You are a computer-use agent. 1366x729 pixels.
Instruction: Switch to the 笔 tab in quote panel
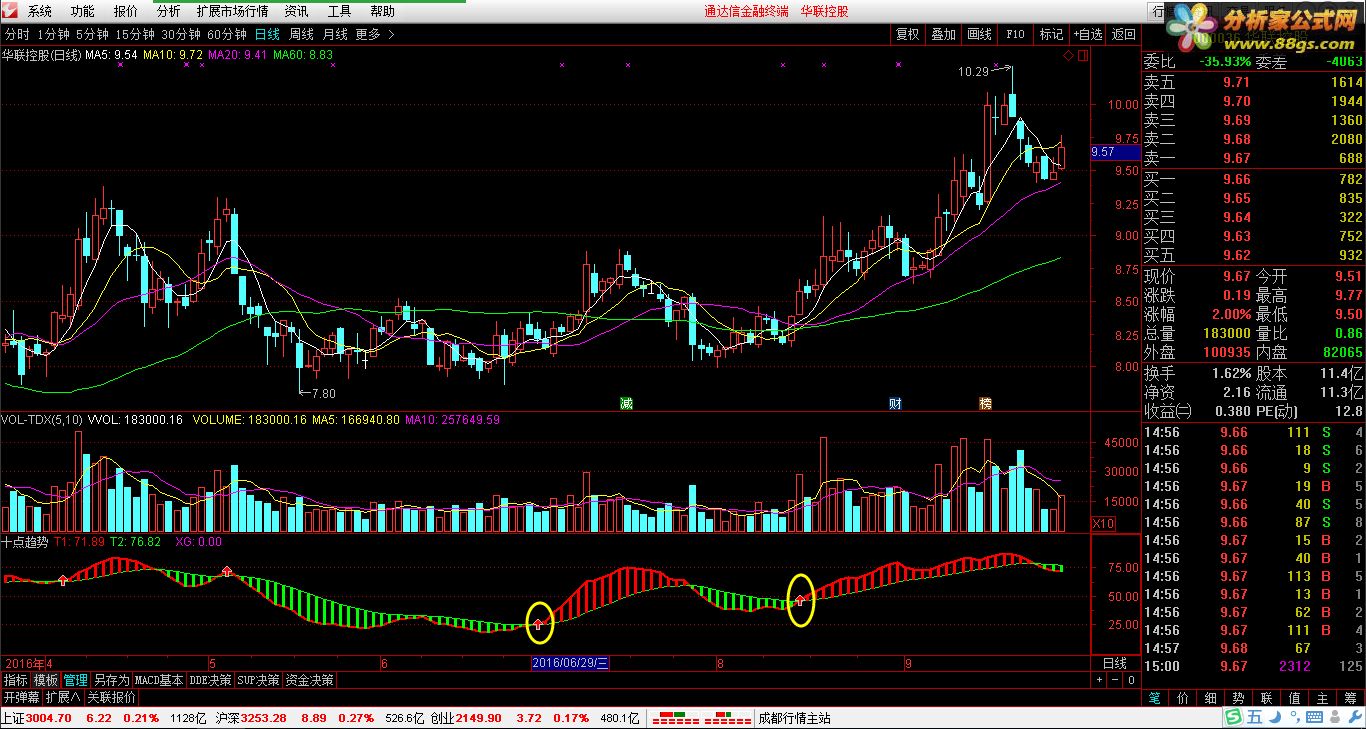1153,698
